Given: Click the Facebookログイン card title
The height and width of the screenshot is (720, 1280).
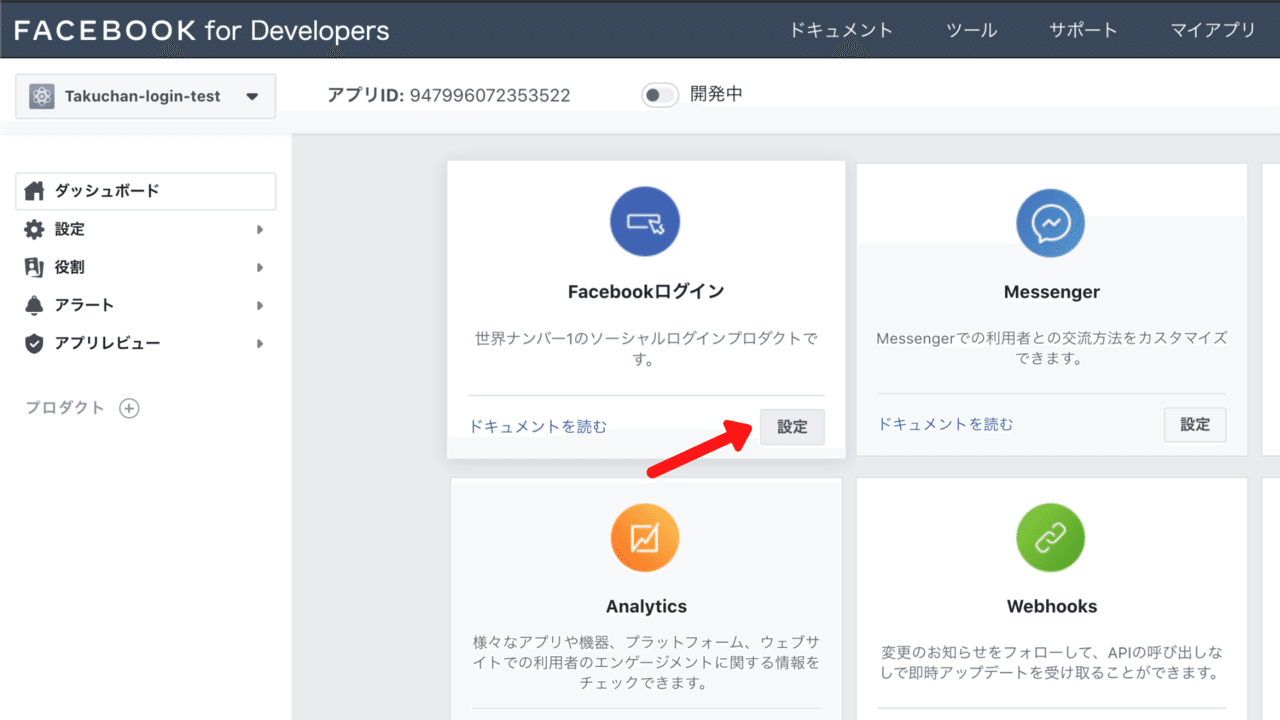Looking at the screenshot, I should click(x=646, y=291).
